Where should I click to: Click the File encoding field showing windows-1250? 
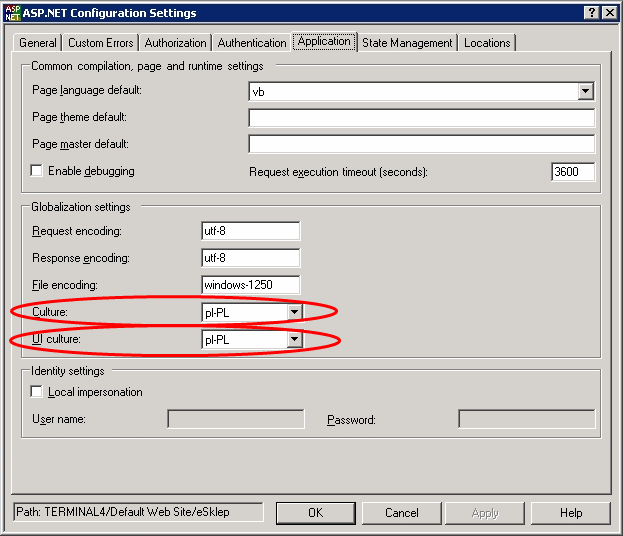point(251,285)
